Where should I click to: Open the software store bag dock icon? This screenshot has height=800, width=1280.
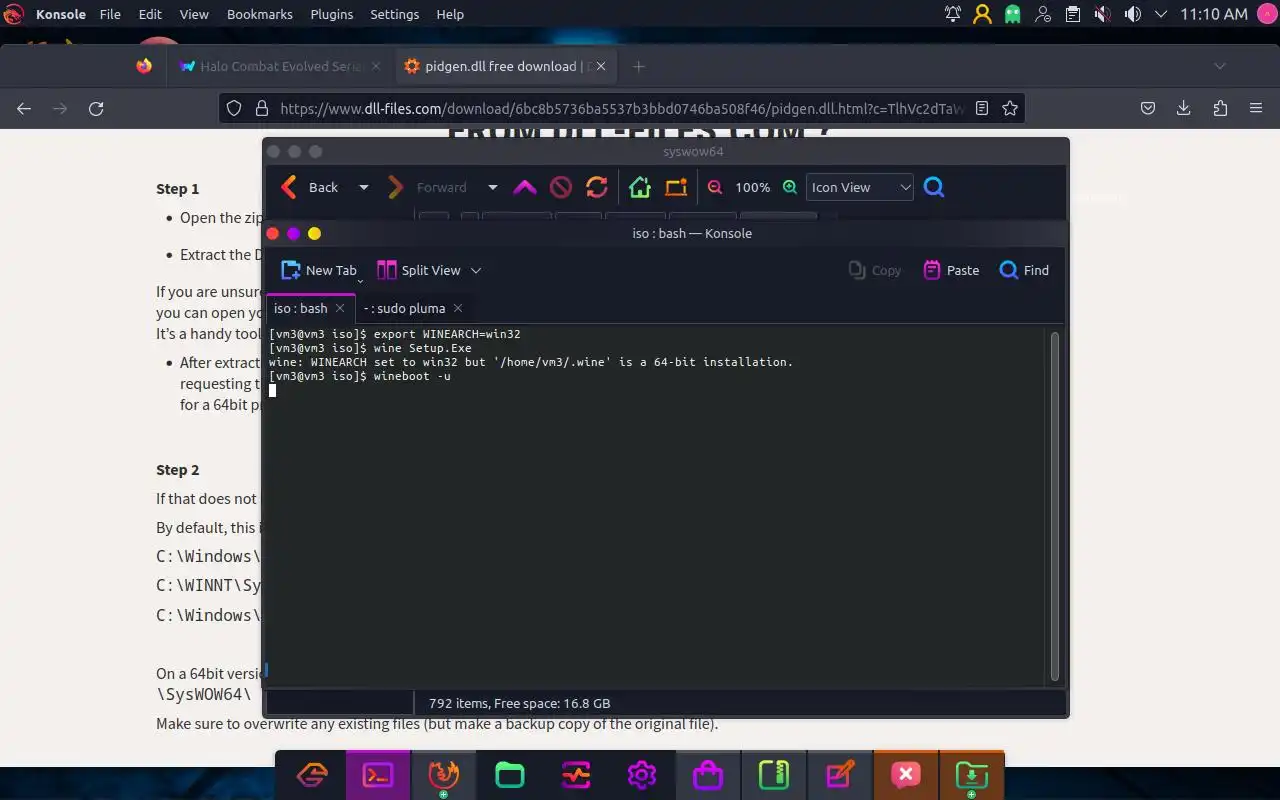tap(708, 775)
